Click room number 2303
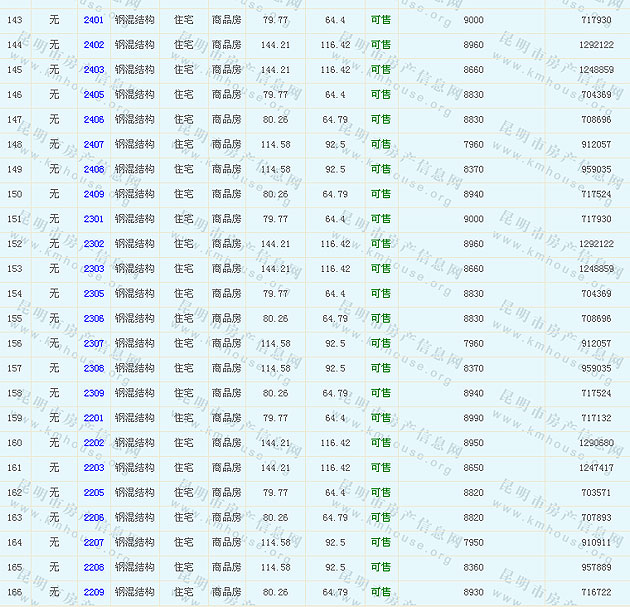This screenshot has height=607, width=630. tap(93, 269)
